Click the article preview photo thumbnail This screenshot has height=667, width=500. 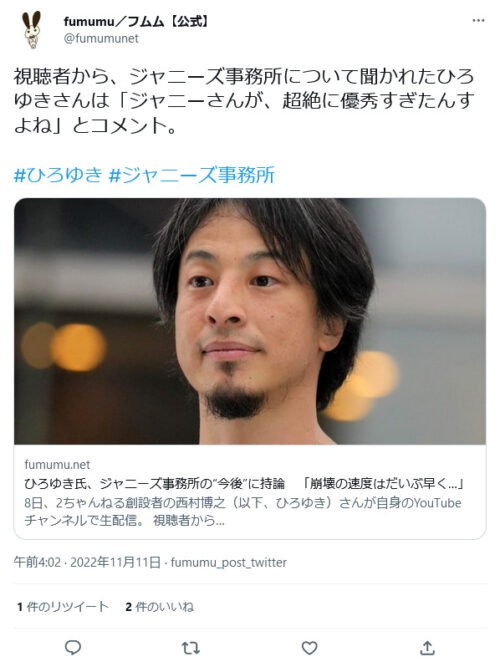[250, 321]
